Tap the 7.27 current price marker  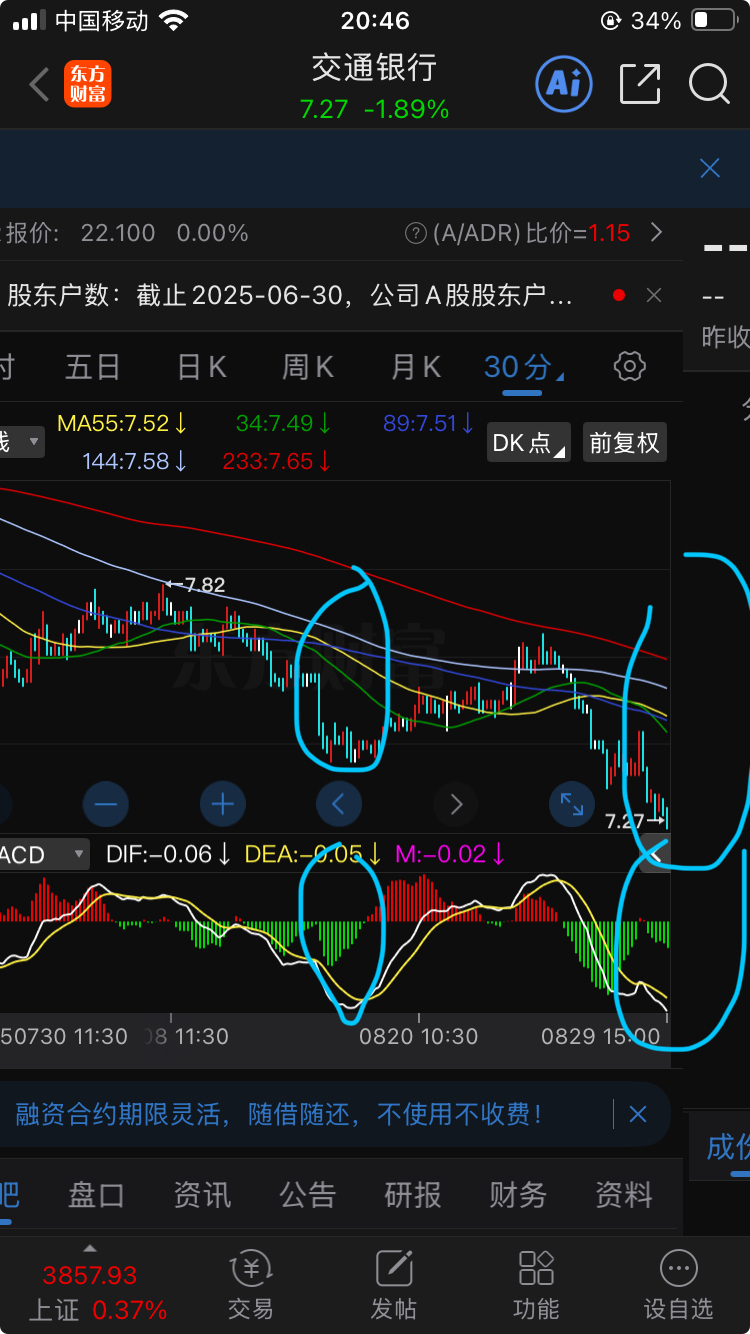click(x=634, y=821)
